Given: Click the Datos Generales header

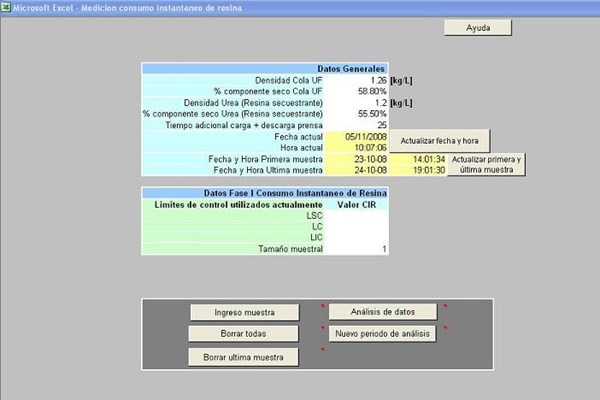Looking at the screenshot, I should pyautogui.click(x=265, y=69).
